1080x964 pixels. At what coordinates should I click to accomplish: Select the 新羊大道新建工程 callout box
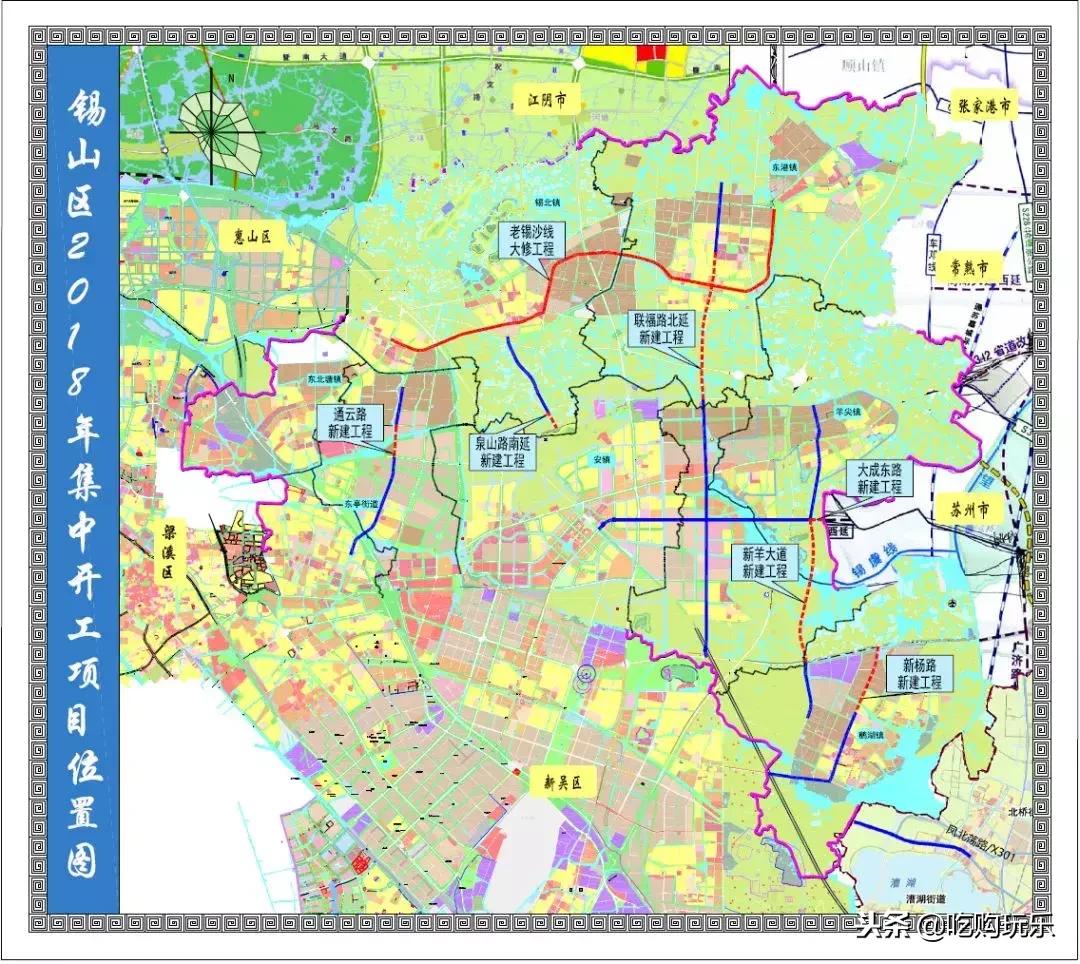(x=764, y=563)
